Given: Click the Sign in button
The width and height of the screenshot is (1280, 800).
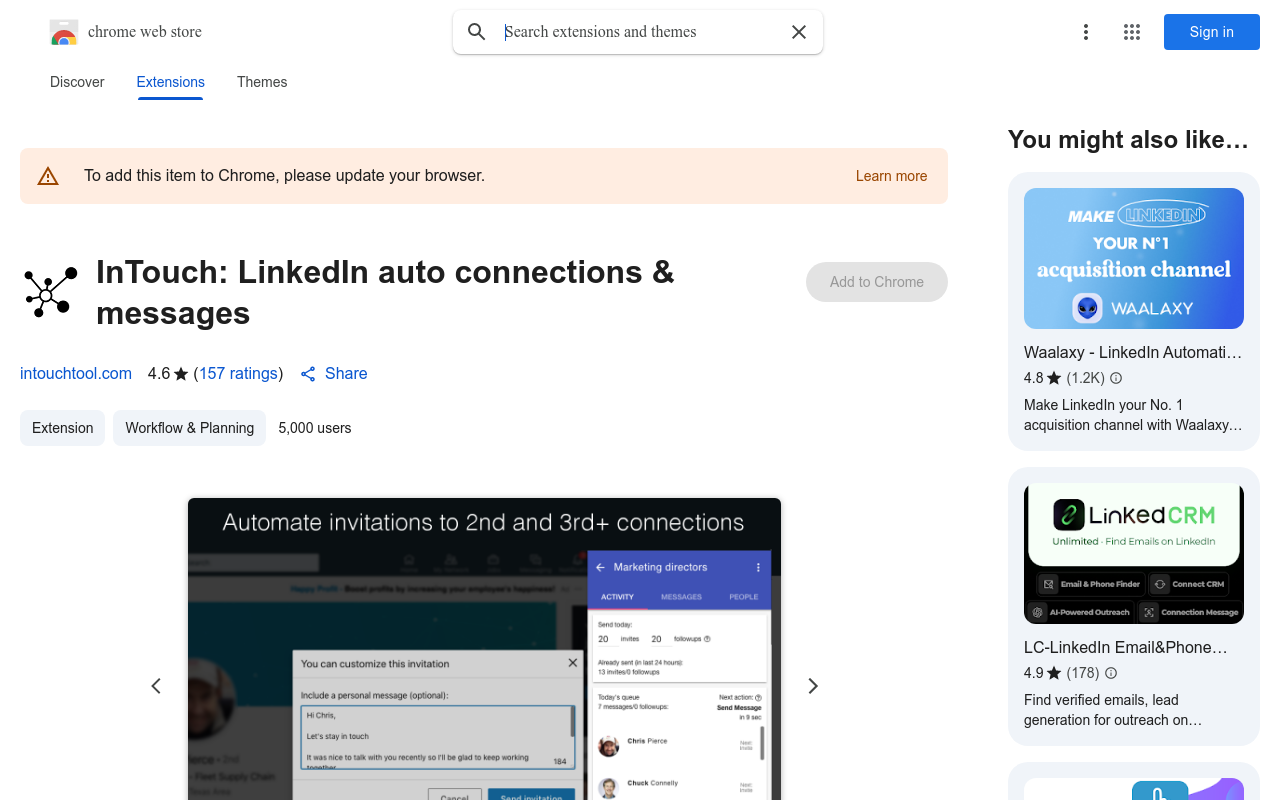Looking at the screenshot, I should point(1212,32).
